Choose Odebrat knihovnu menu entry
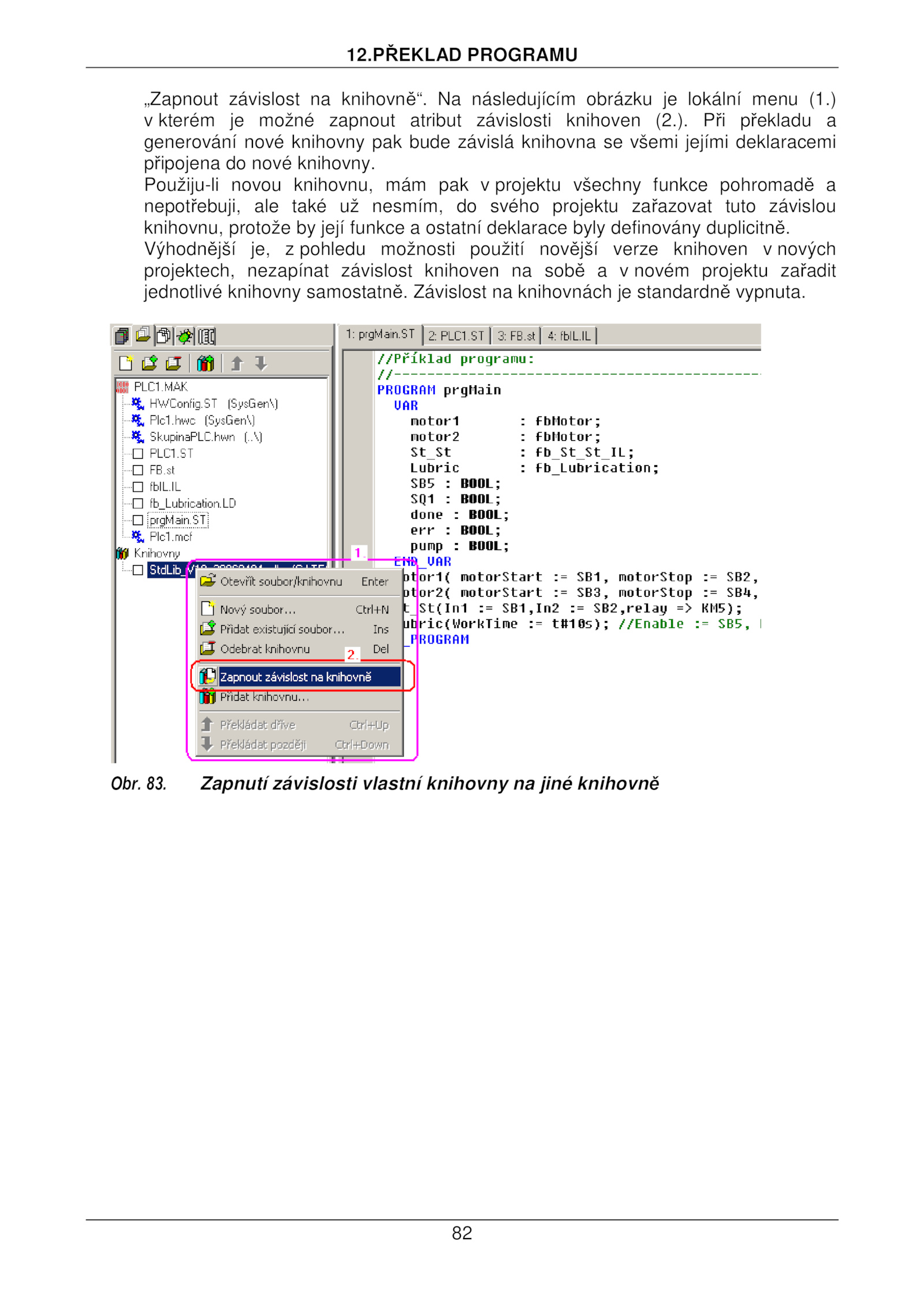 300,649
